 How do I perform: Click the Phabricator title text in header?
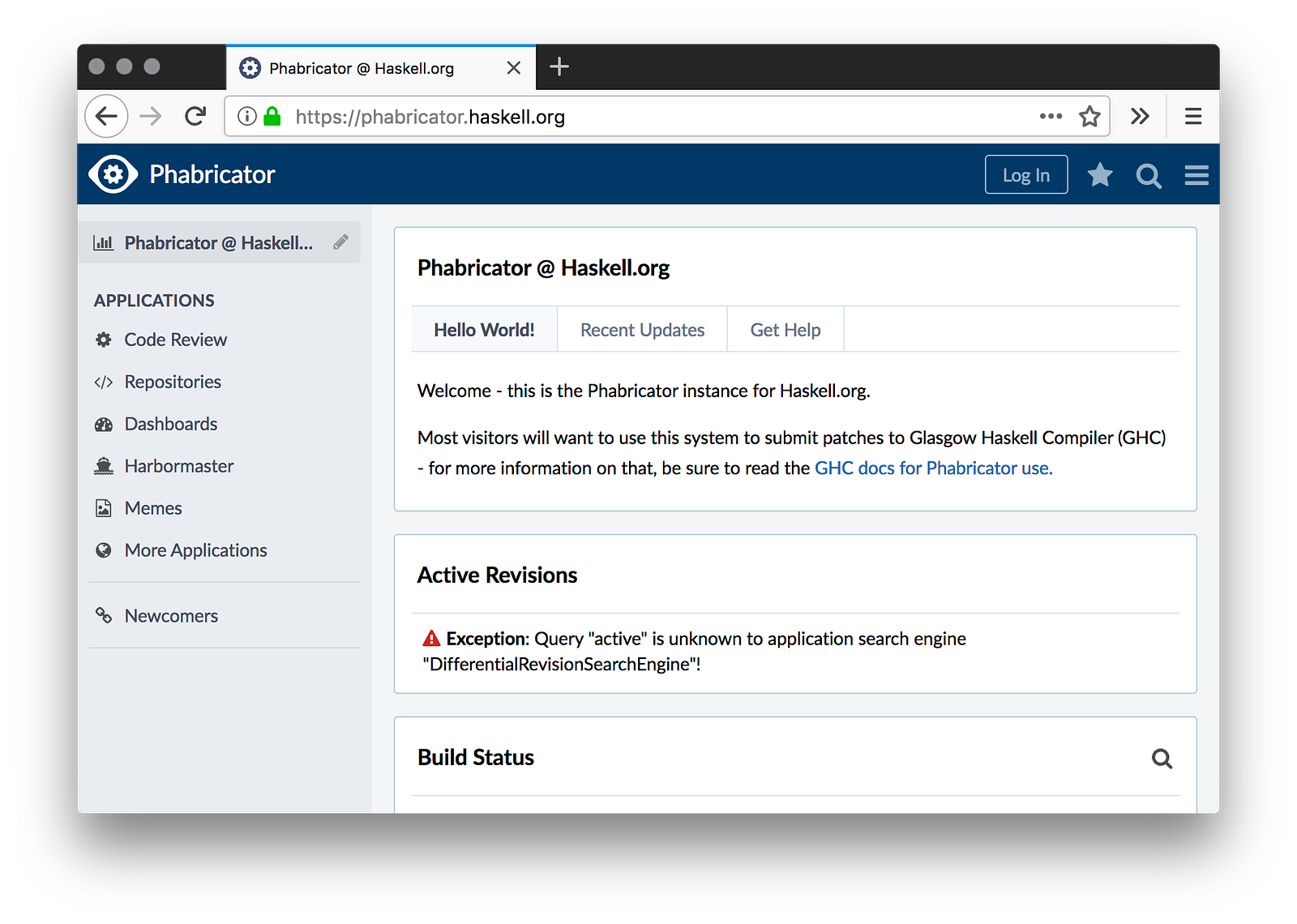tap(212, 174)
